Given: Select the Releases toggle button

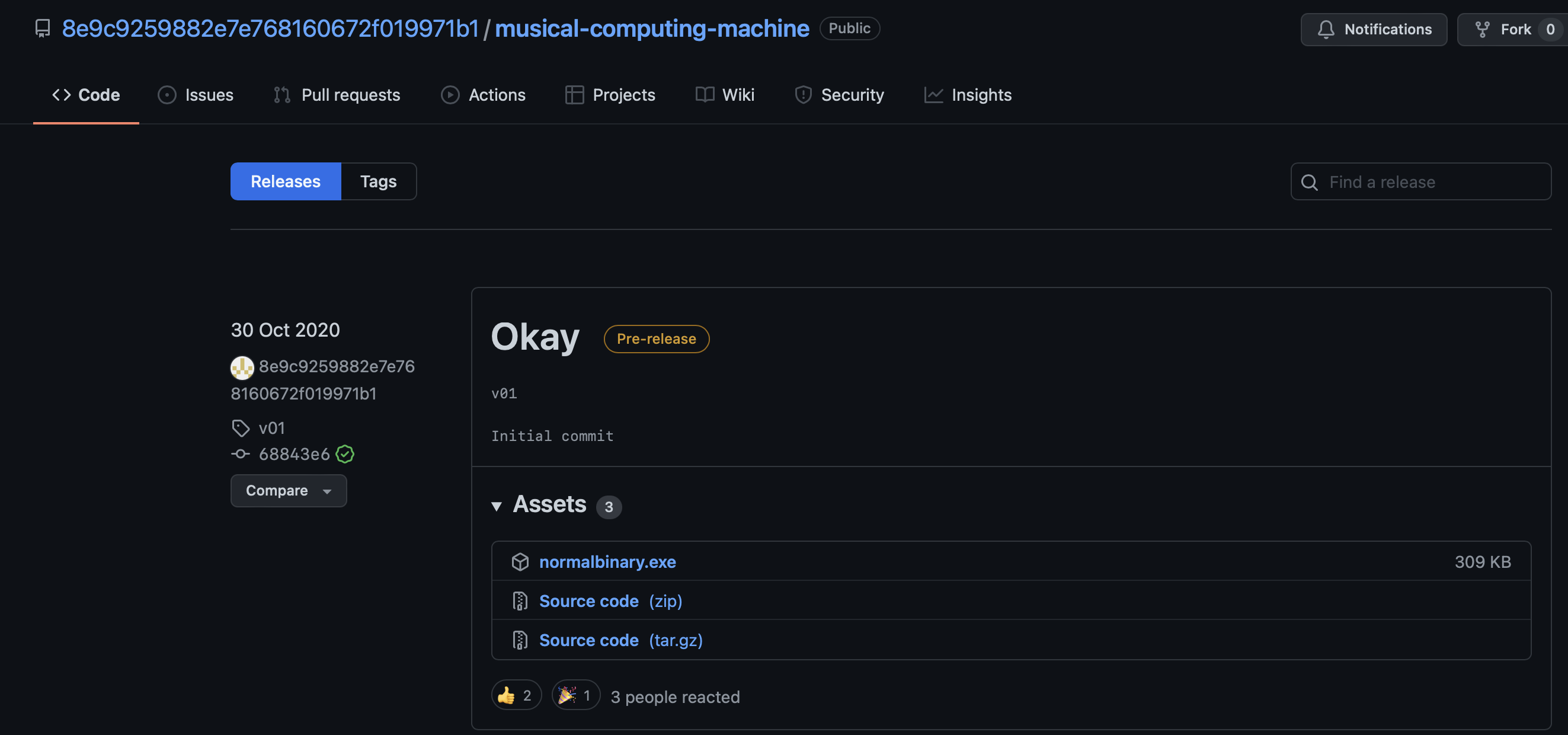Looking at the screenshot, I should click(286, 181).
